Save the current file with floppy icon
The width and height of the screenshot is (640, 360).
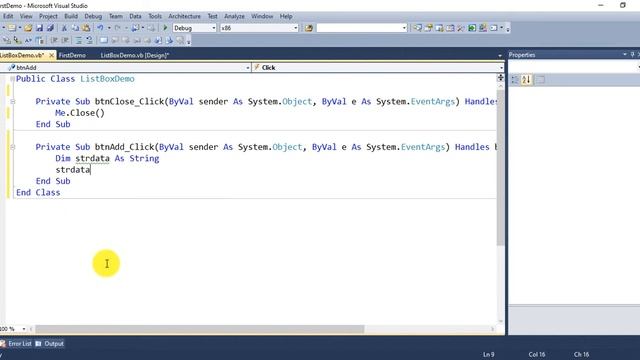pyautogui.click(x=39, y=28)
